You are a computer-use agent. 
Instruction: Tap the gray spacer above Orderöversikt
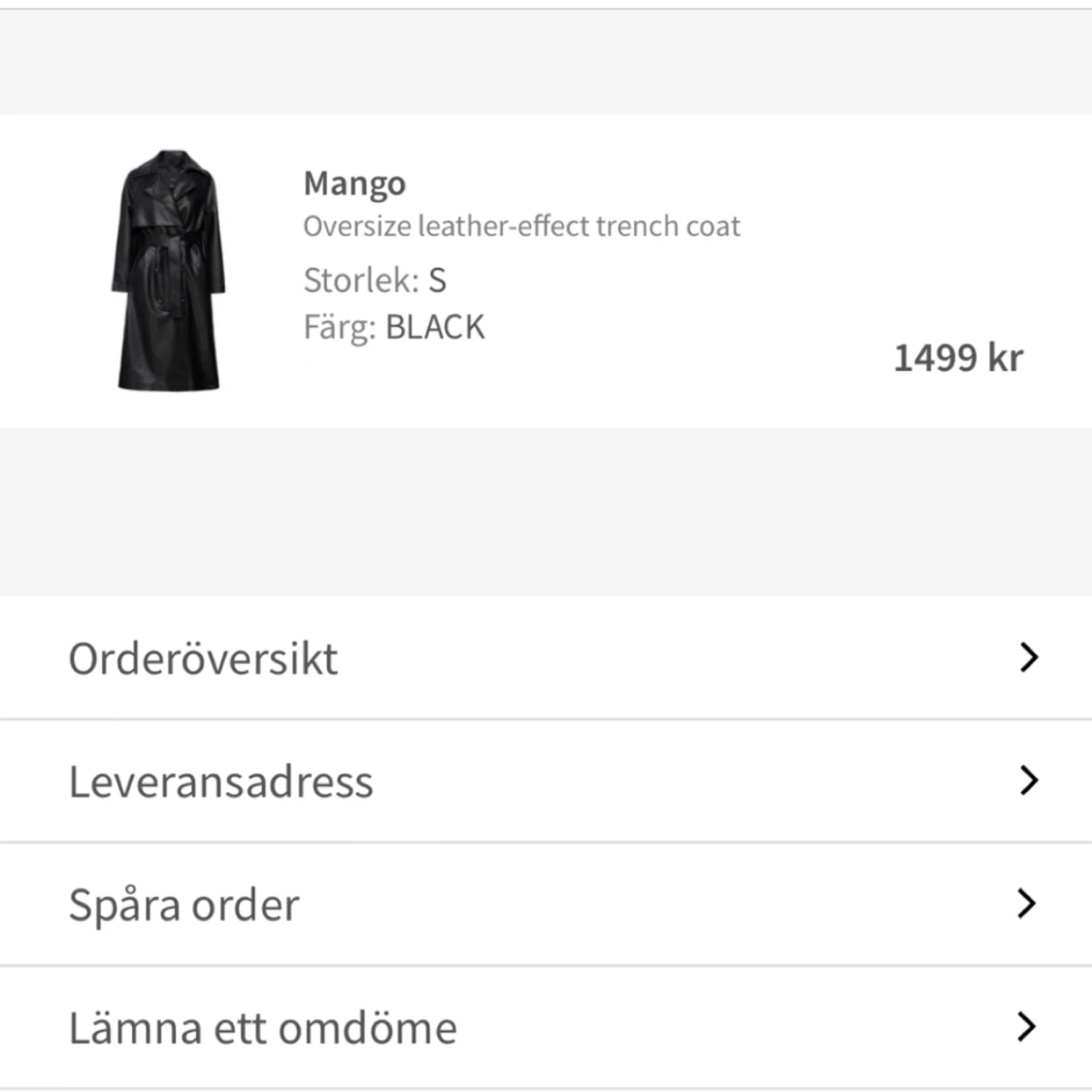point(546,512)
